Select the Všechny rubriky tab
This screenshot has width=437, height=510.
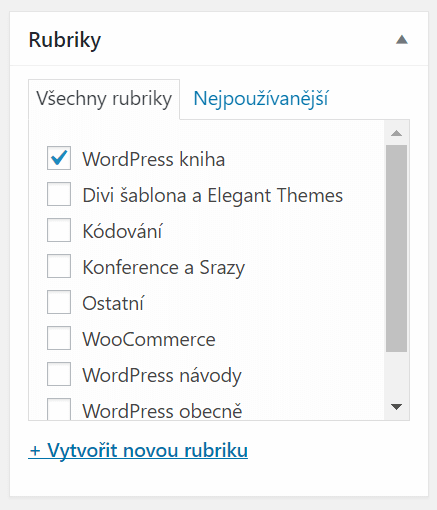click(x=104, y=99)
